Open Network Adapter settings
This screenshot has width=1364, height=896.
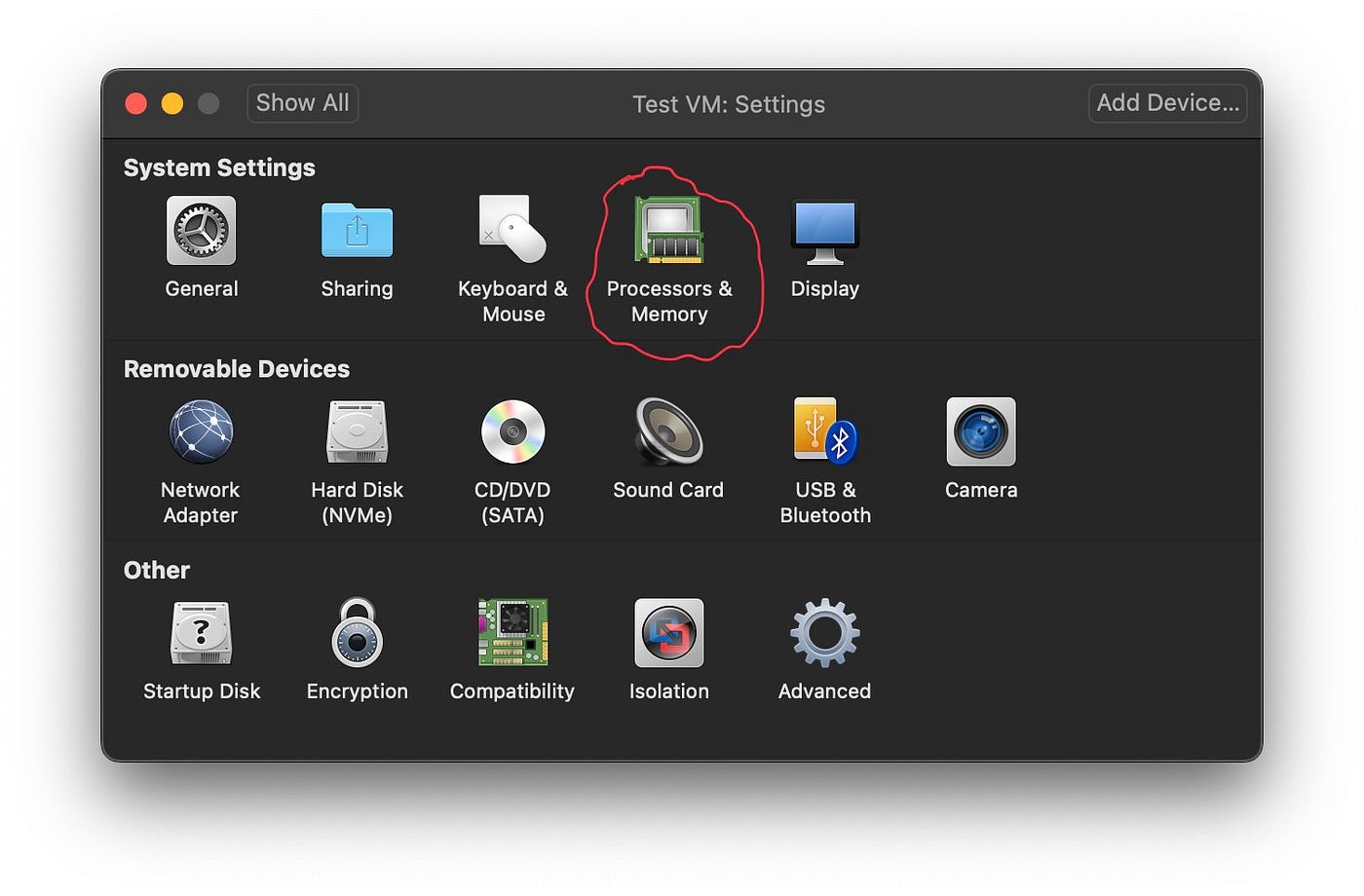[201, 431]
